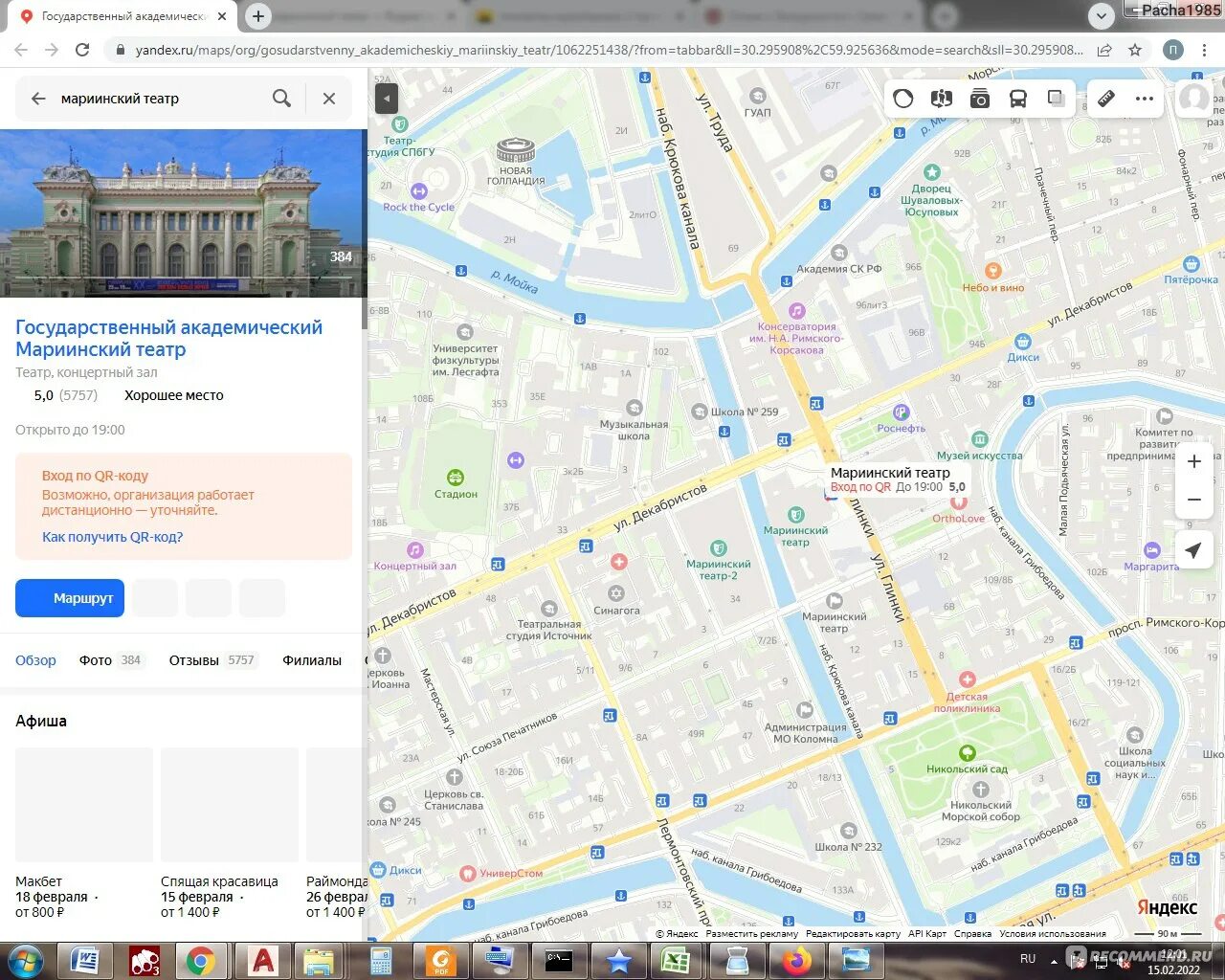This screenshot has width=1225, height=980.
Task: Click the Rock the Cycle marker
Action: coord(418,191)
